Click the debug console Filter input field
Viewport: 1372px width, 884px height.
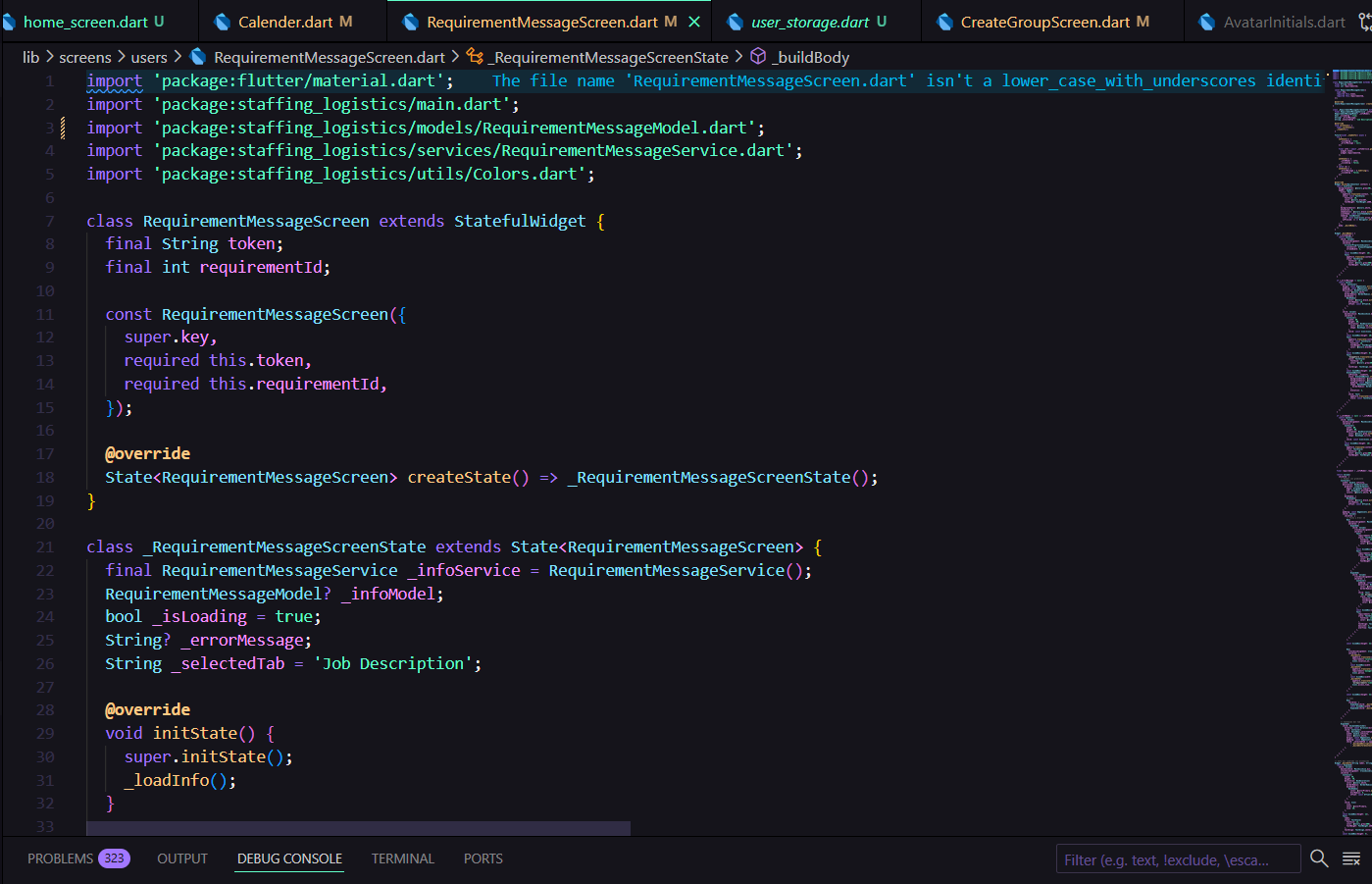(1177, 859)
